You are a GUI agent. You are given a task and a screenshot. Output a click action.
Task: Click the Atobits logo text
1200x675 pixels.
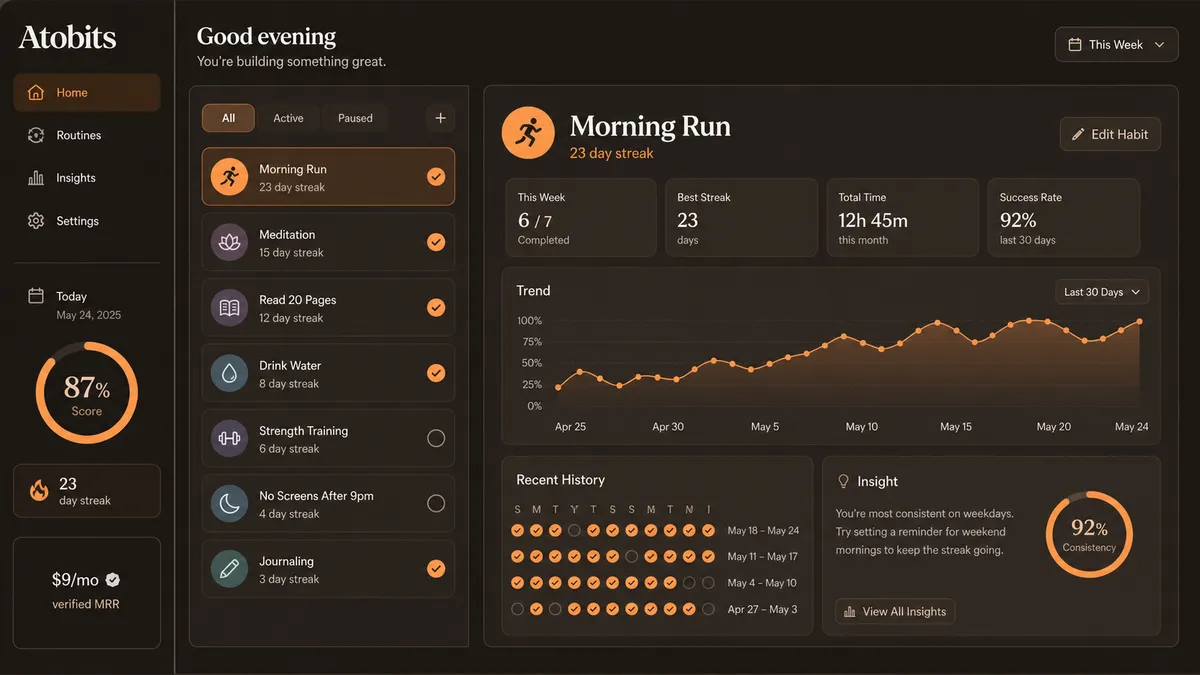click(67, 38)
